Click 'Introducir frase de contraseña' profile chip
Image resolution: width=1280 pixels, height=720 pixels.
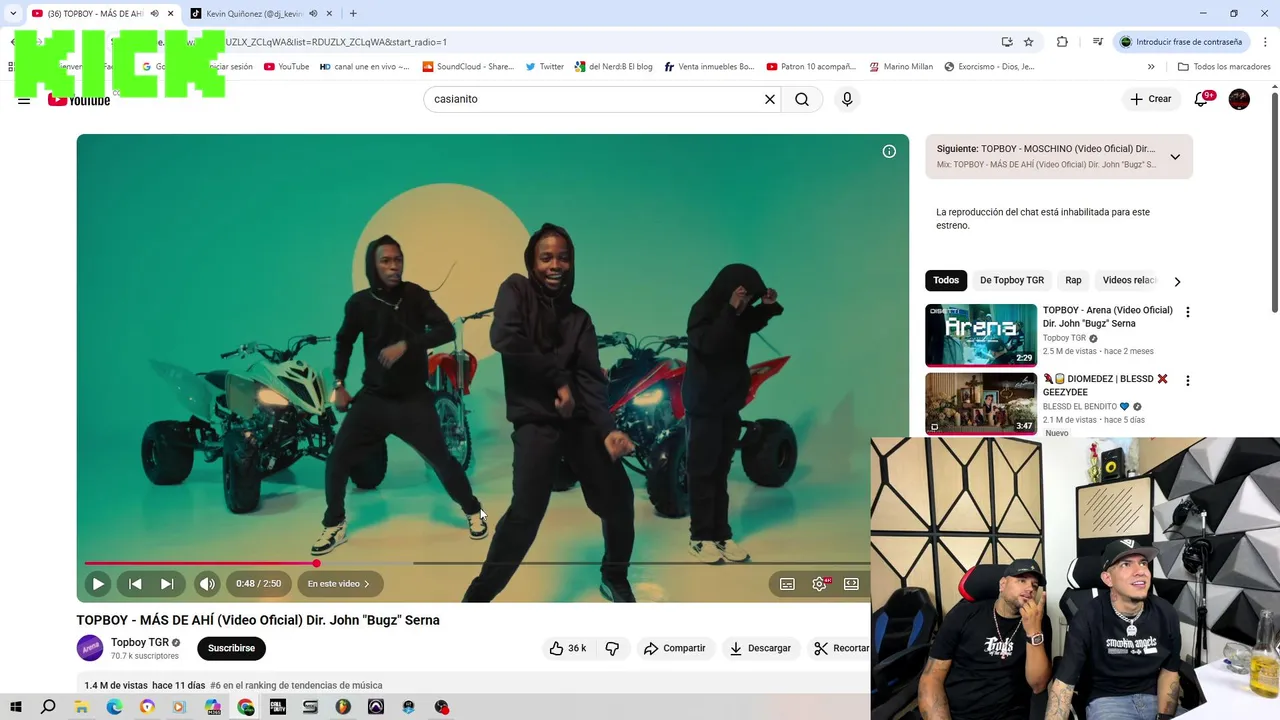1183,42
